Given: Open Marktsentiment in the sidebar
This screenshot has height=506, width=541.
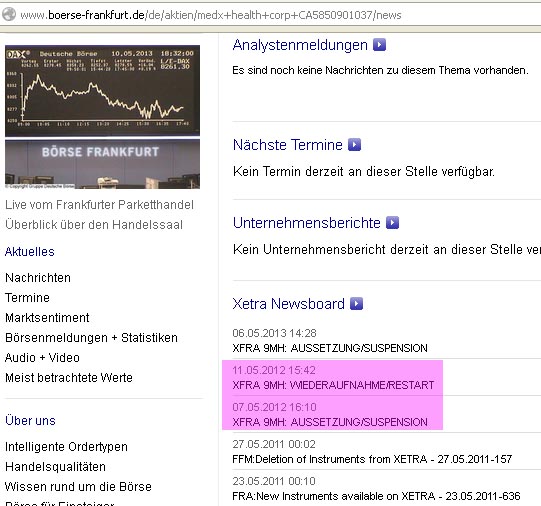Looking at the screenshot, I should [47, 318].
